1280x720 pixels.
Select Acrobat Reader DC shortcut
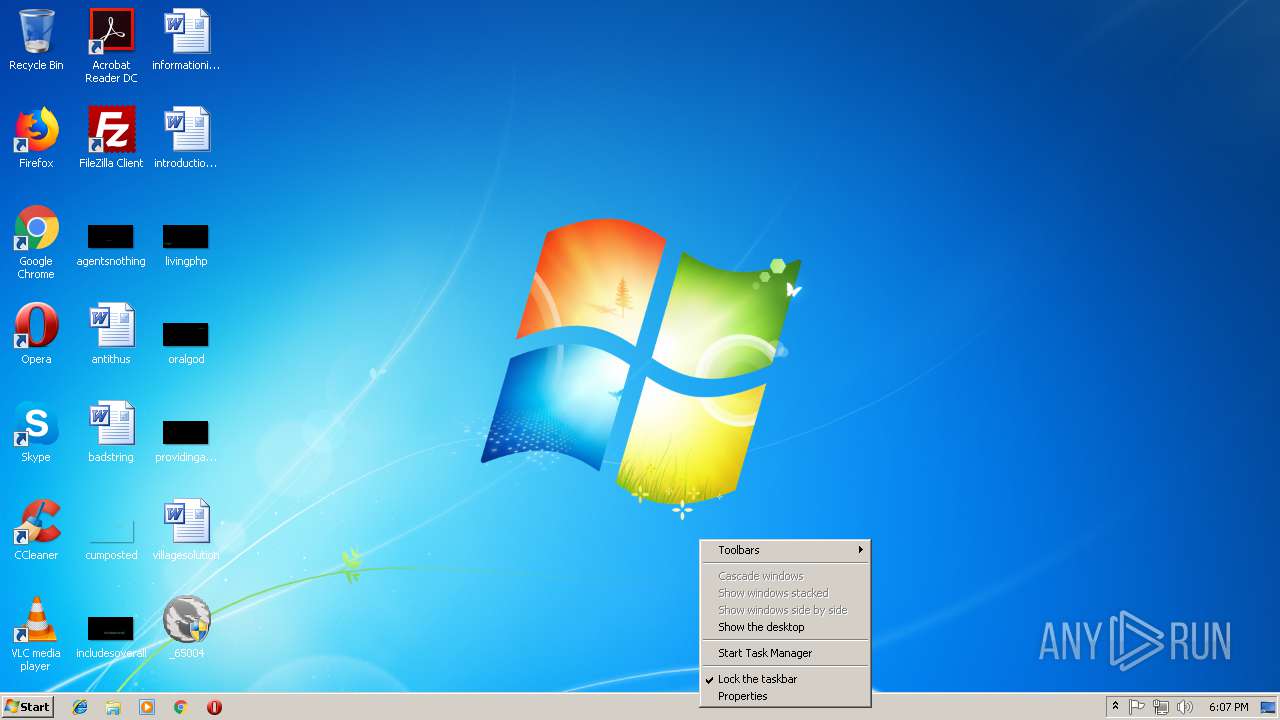[111, 46]
